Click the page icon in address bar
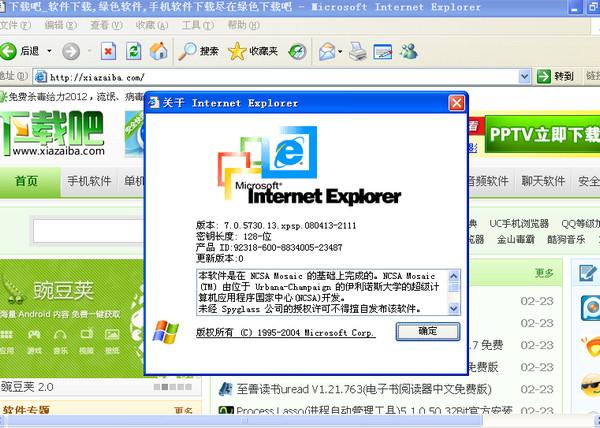 (x=41, y=77)
